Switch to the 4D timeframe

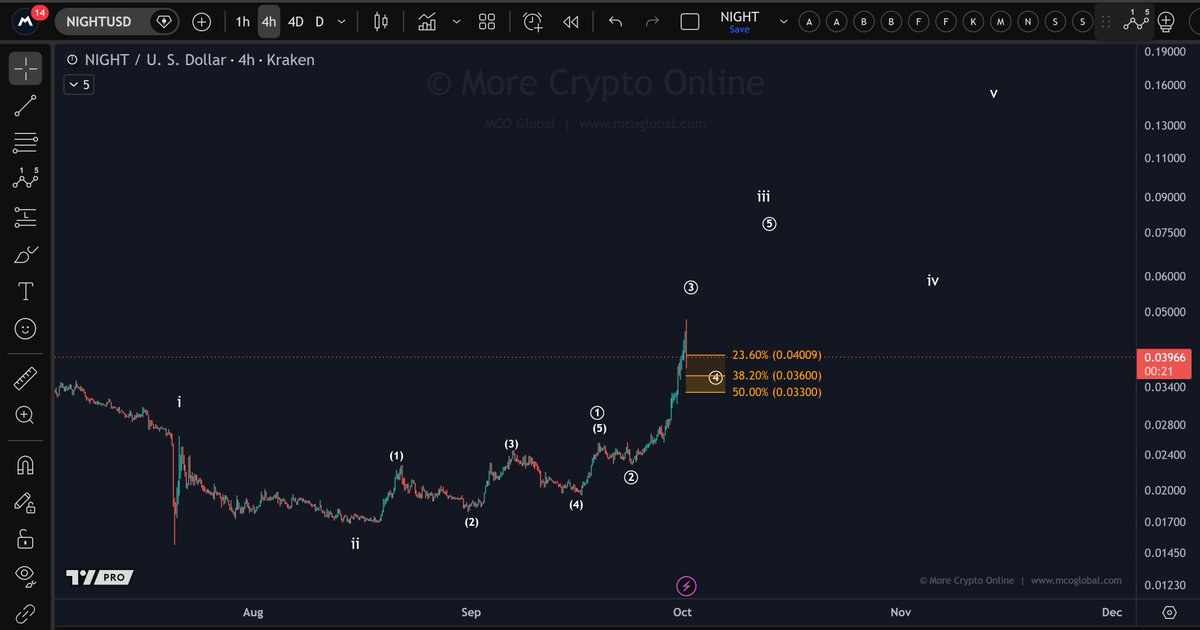pos(295,21)
